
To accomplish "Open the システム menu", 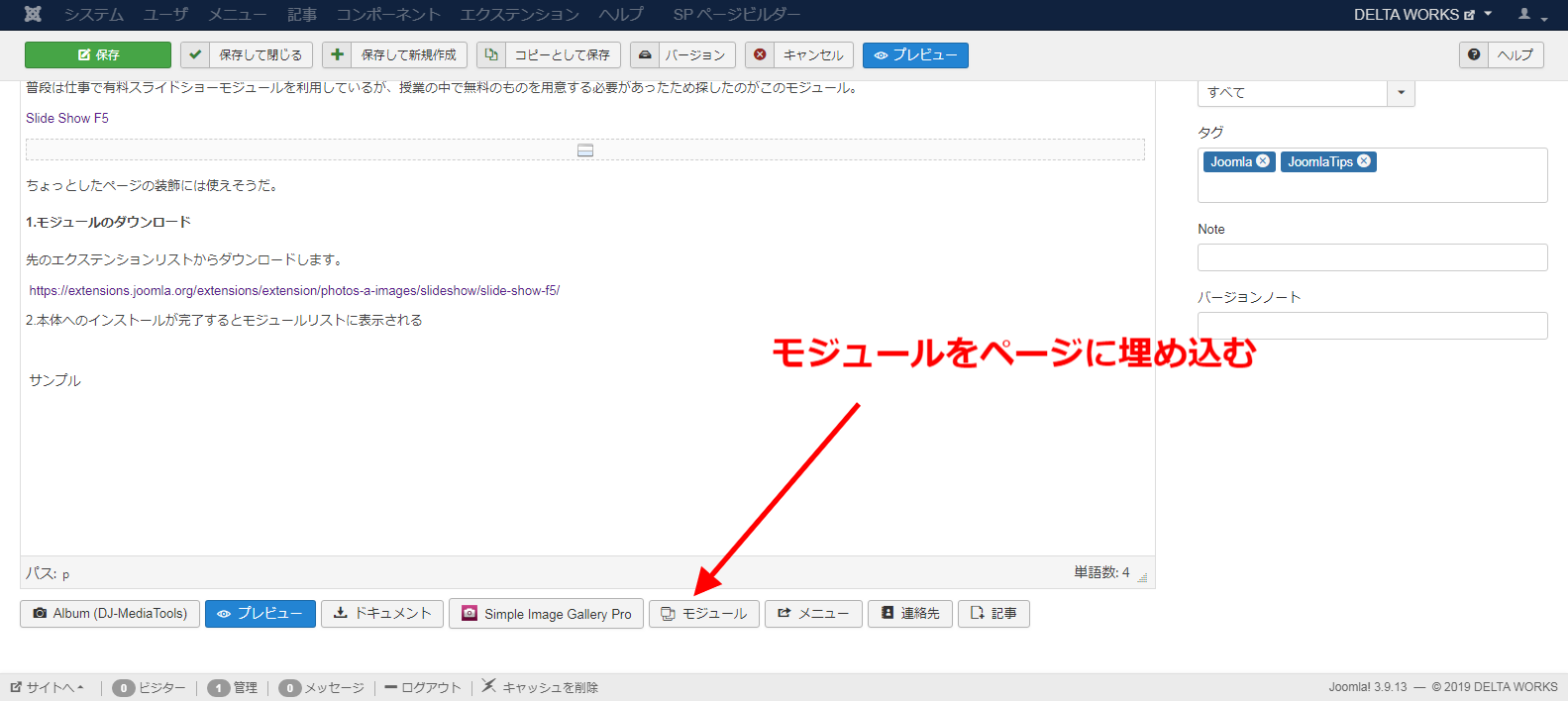I will 94,14.
